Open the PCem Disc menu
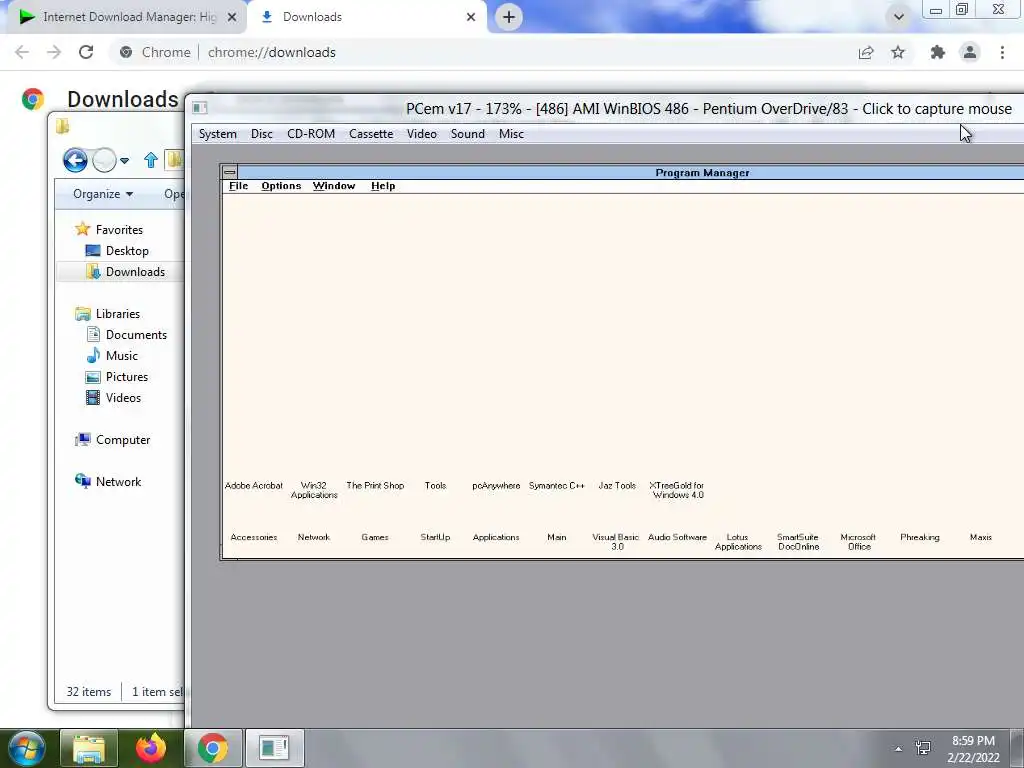1024x768 pixels. coord(261,134)
